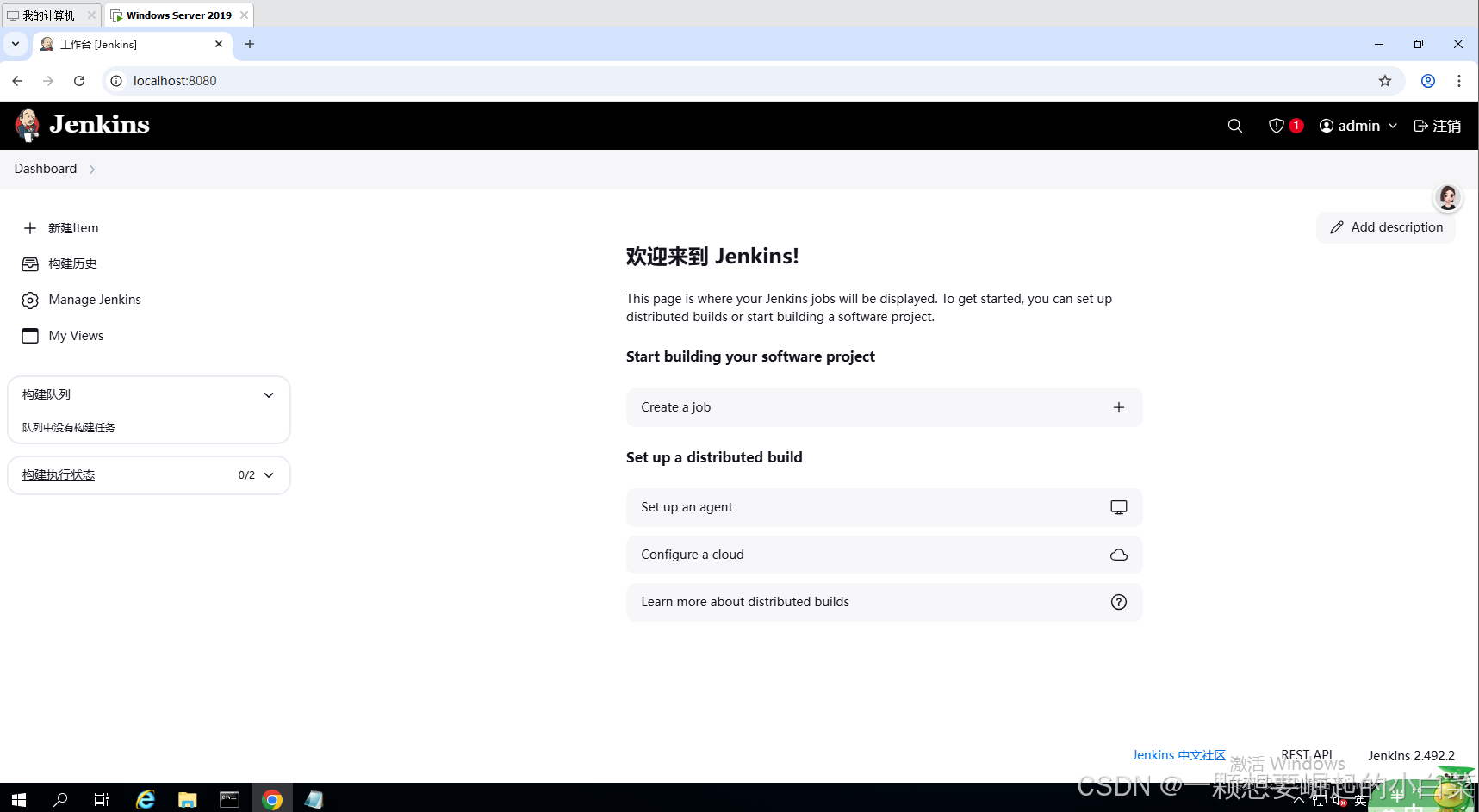
Task: Click the Add description button
Action: (1386, 227)
